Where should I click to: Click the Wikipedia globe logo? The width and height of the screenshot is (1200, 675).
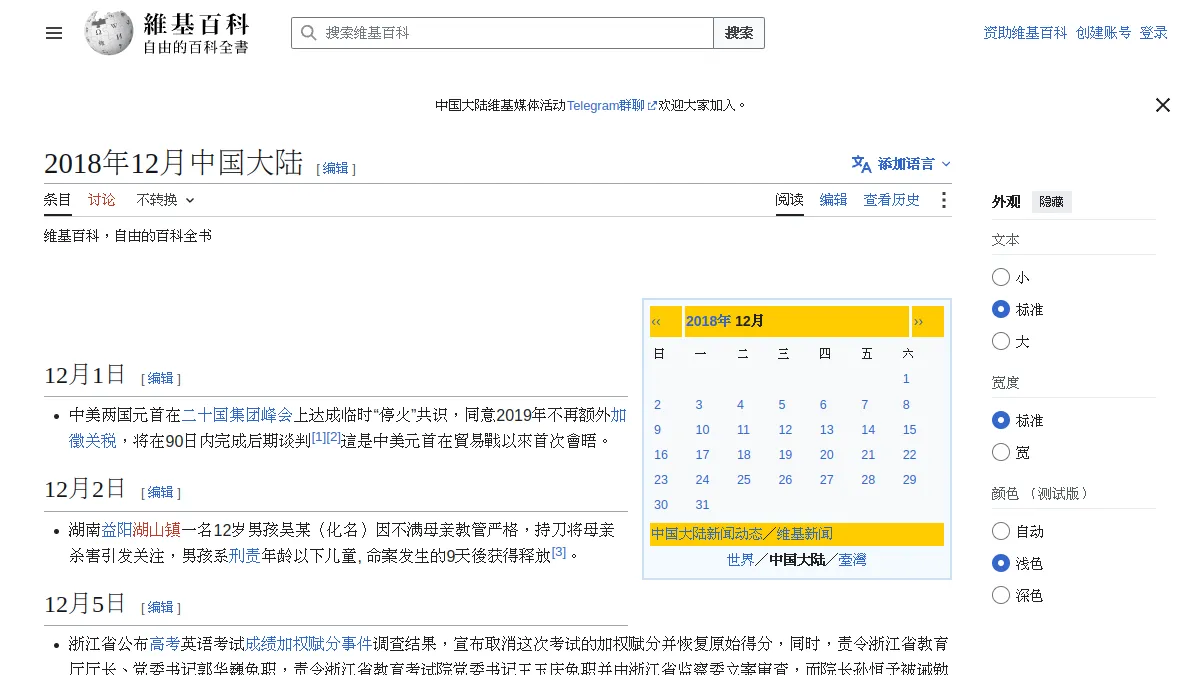[x=109, y=33]
